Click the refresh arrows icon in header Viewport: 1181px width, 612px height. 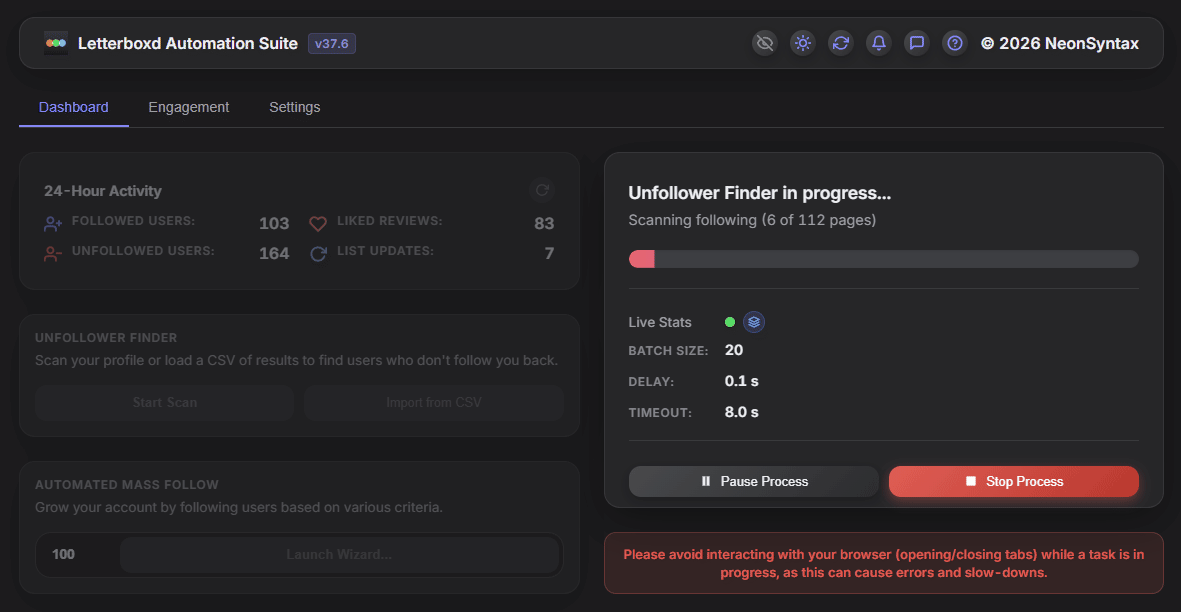(x=841, y=43)
